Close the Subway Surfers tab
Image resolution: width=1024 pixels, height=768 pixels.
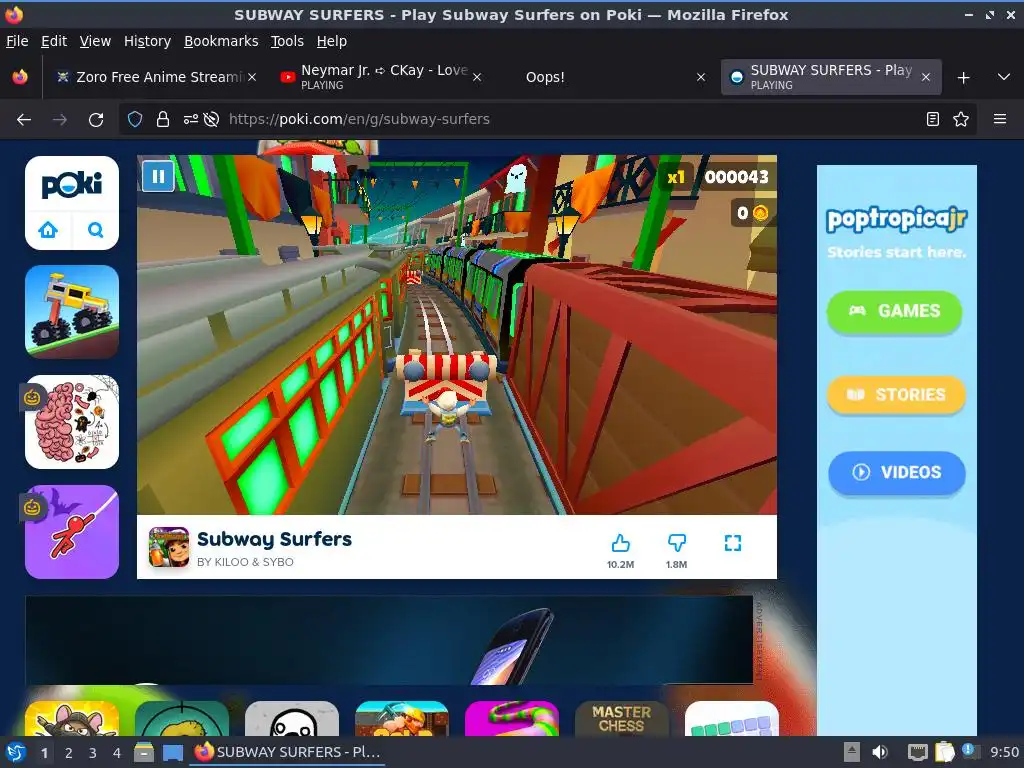click(x=925, y=77)
